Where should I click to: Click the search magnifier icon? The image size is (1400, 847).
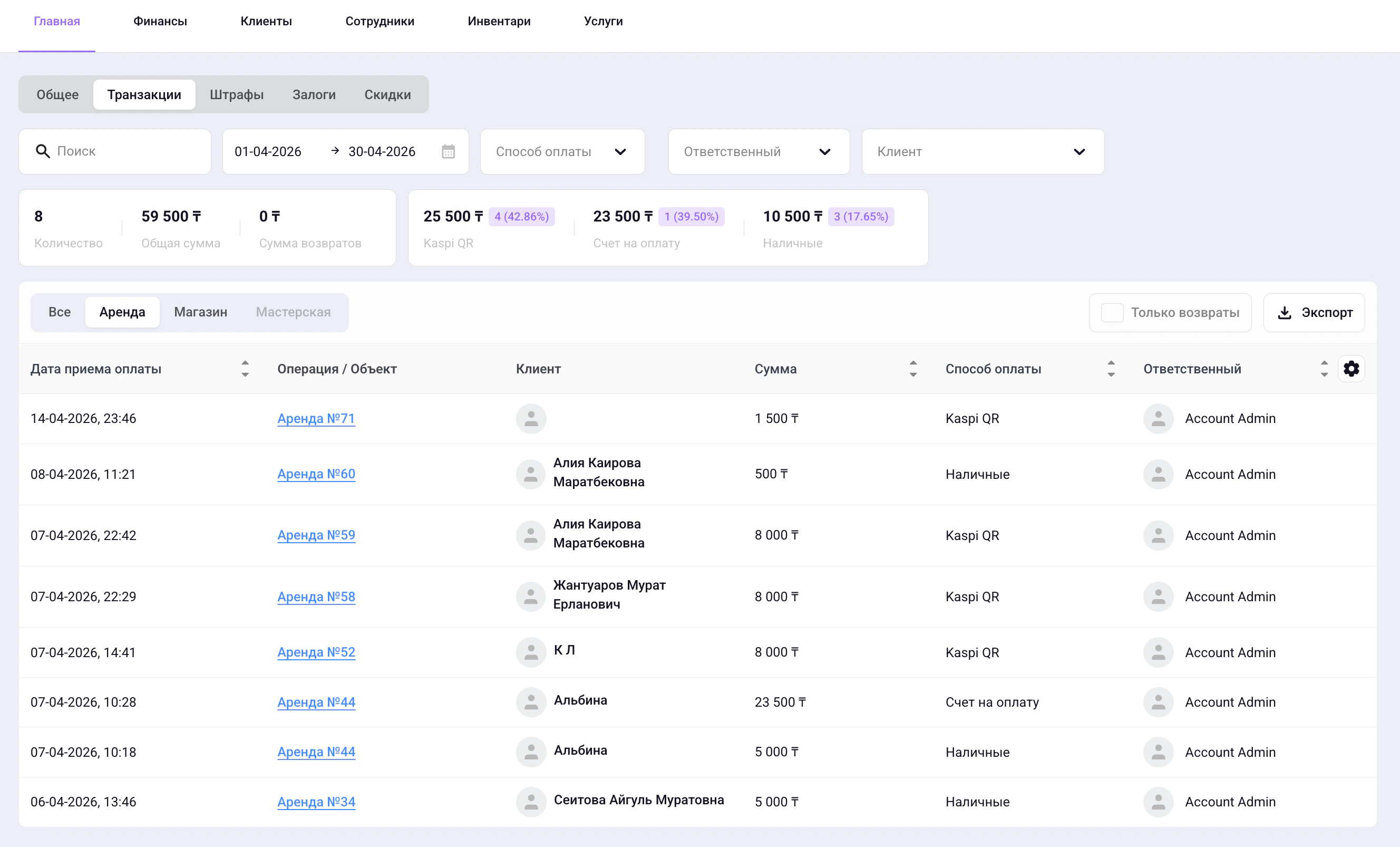click(x=43, y=151)
